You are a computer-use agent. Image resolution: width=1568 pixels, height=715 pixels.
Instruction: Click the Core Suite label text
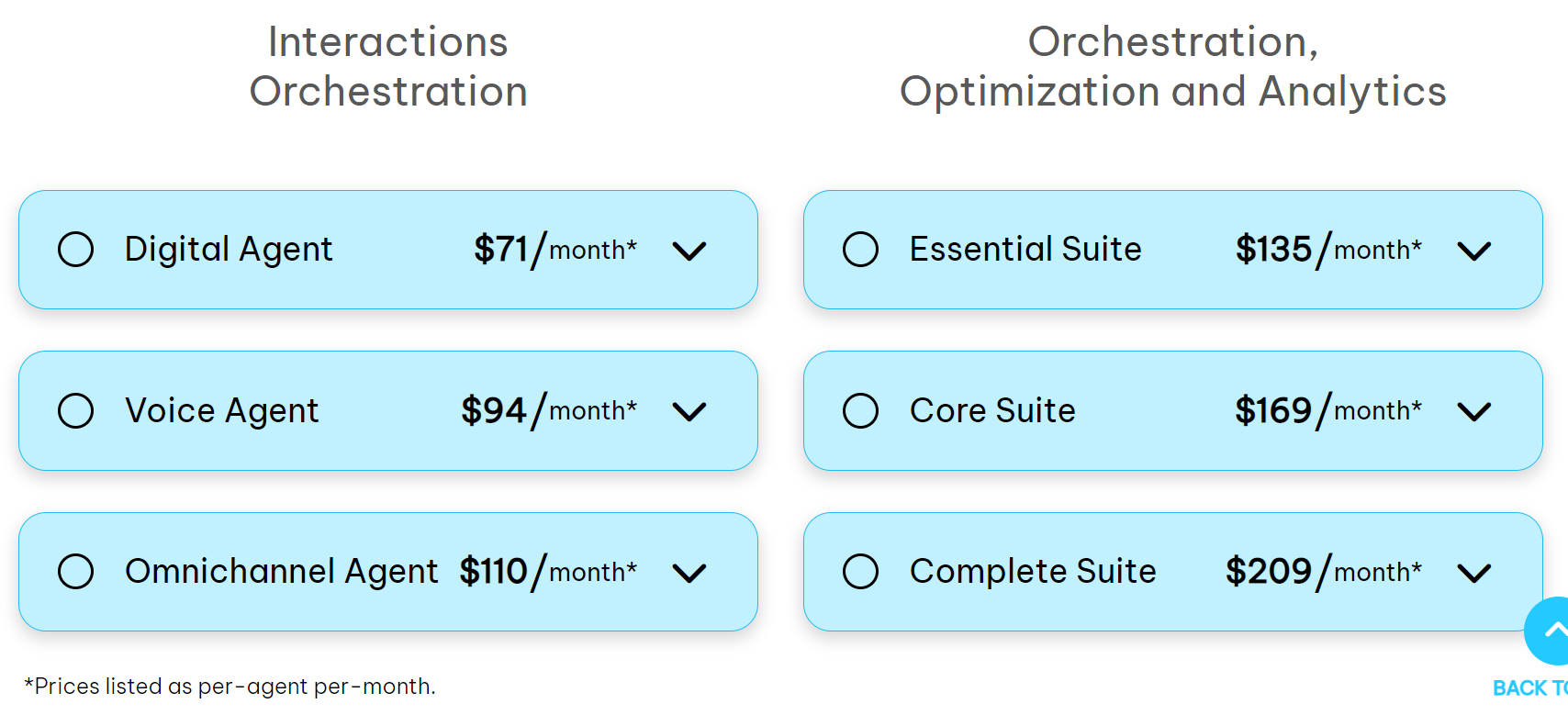pyautogui.click(x=992, y=410)
